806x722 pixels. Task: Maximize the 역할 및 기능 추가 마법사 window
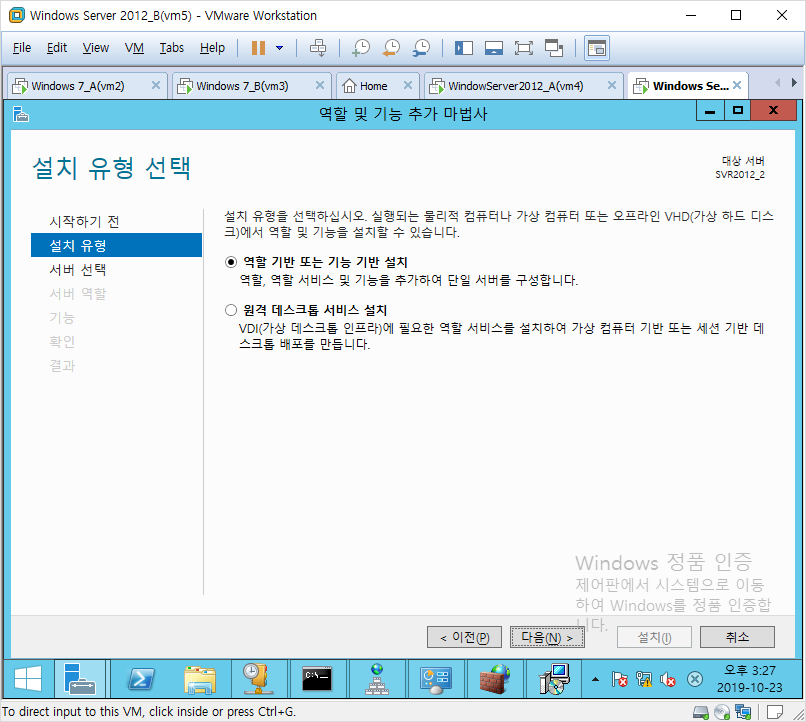(x=738, y=111)
